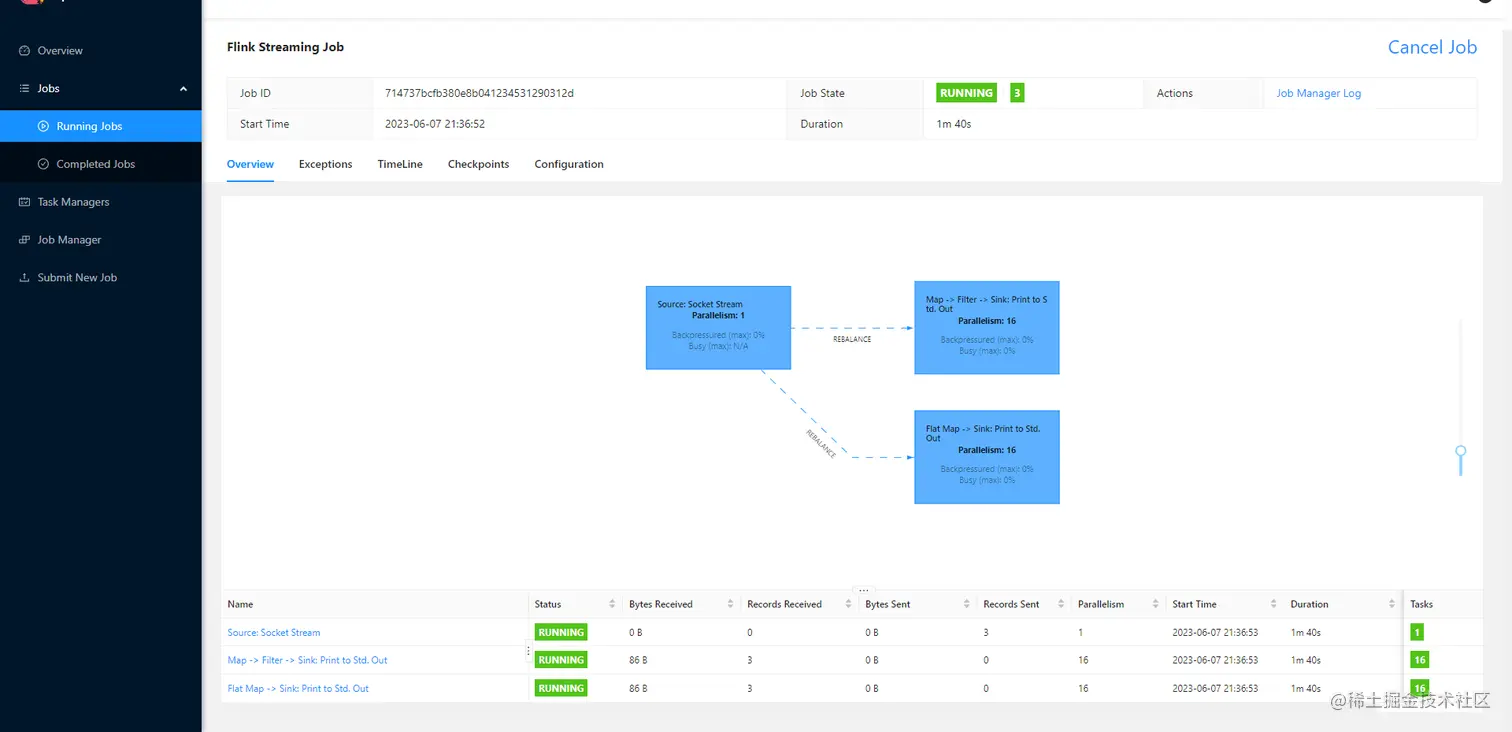Open Completed Jobs in the sidebar

[100, 164]
